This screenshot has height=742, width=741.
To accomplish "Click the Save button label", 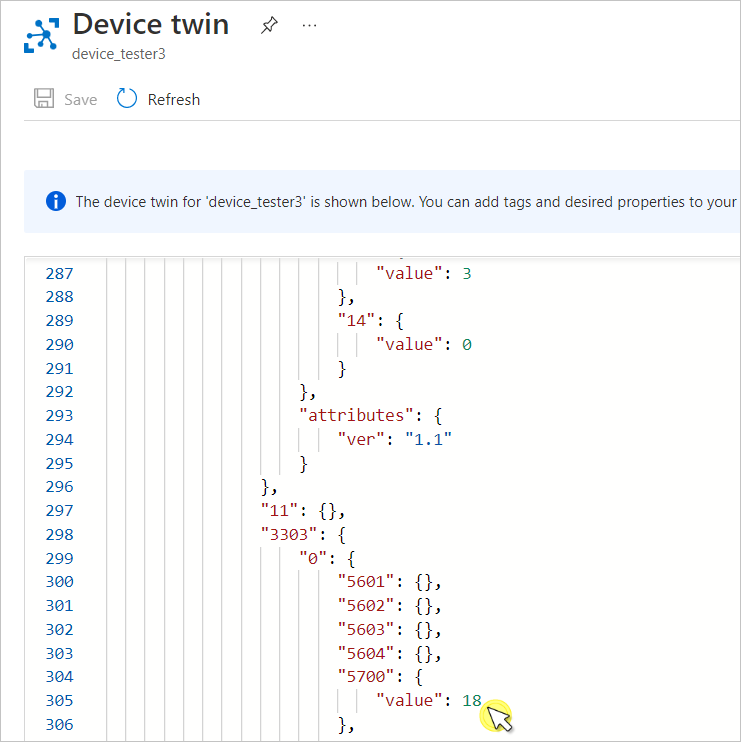I will [81, 99].
